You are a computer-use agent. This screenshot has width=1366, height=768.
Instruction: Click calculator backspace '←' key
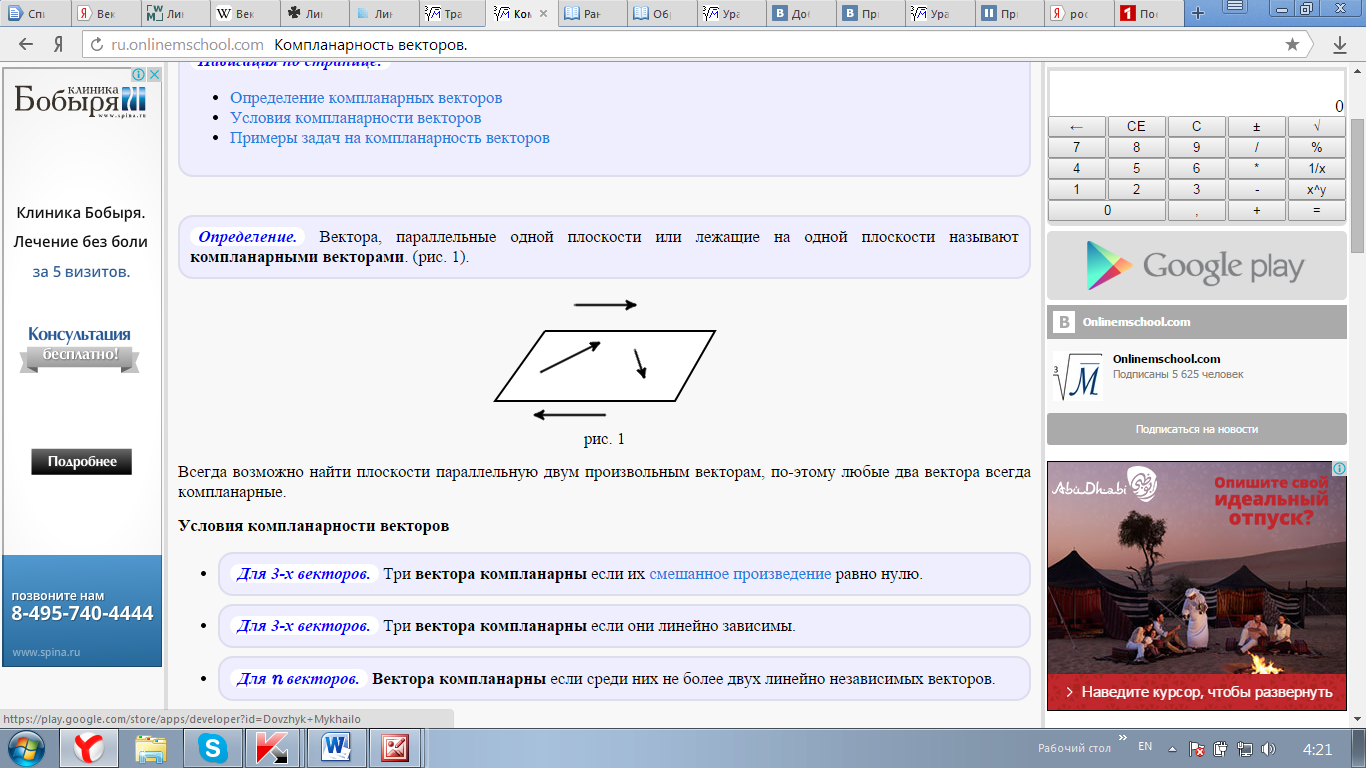click(1077, 127)
